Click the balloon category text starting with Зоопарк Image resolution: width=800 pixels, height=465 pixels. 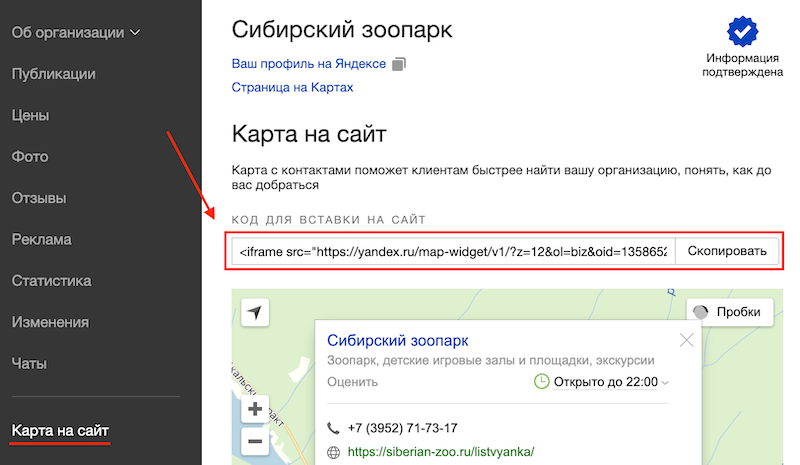490,360
